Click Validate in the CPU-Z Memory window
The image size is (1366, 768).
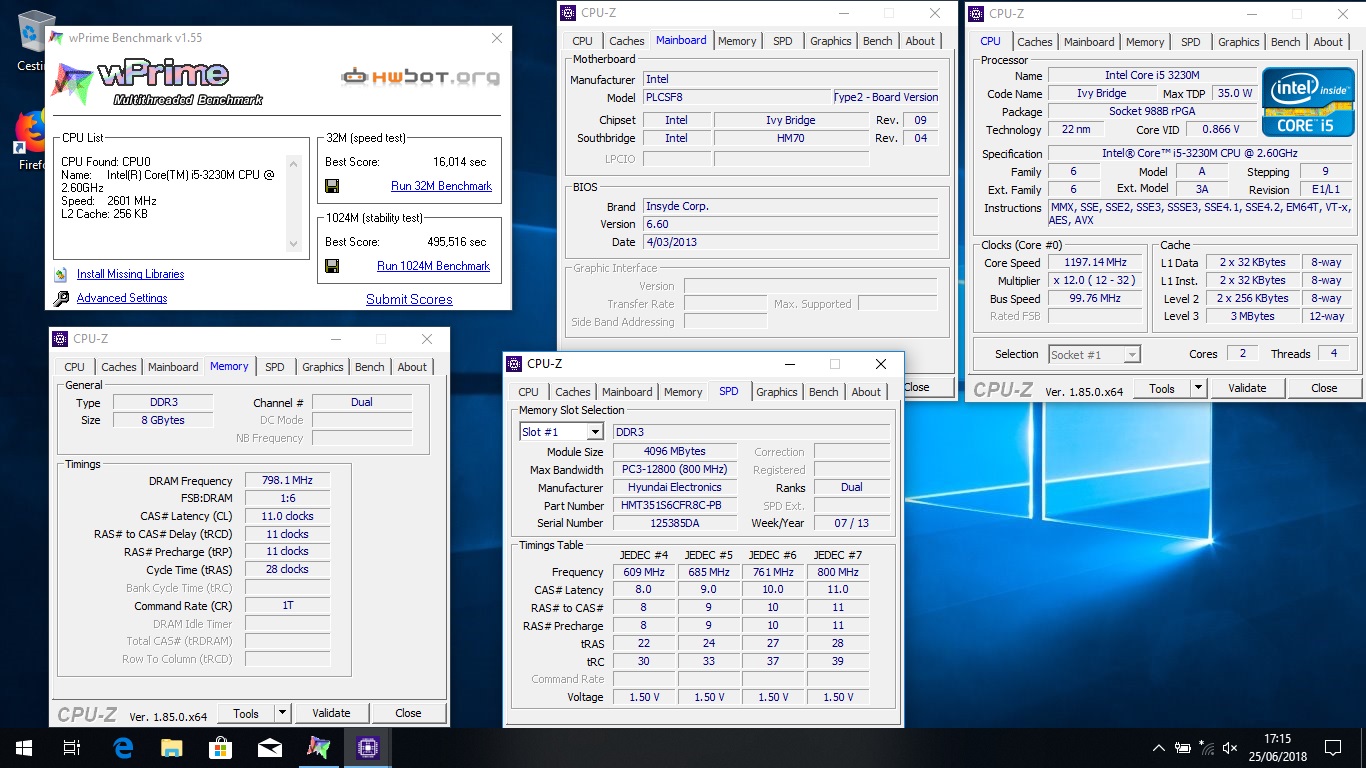(331, 713)
